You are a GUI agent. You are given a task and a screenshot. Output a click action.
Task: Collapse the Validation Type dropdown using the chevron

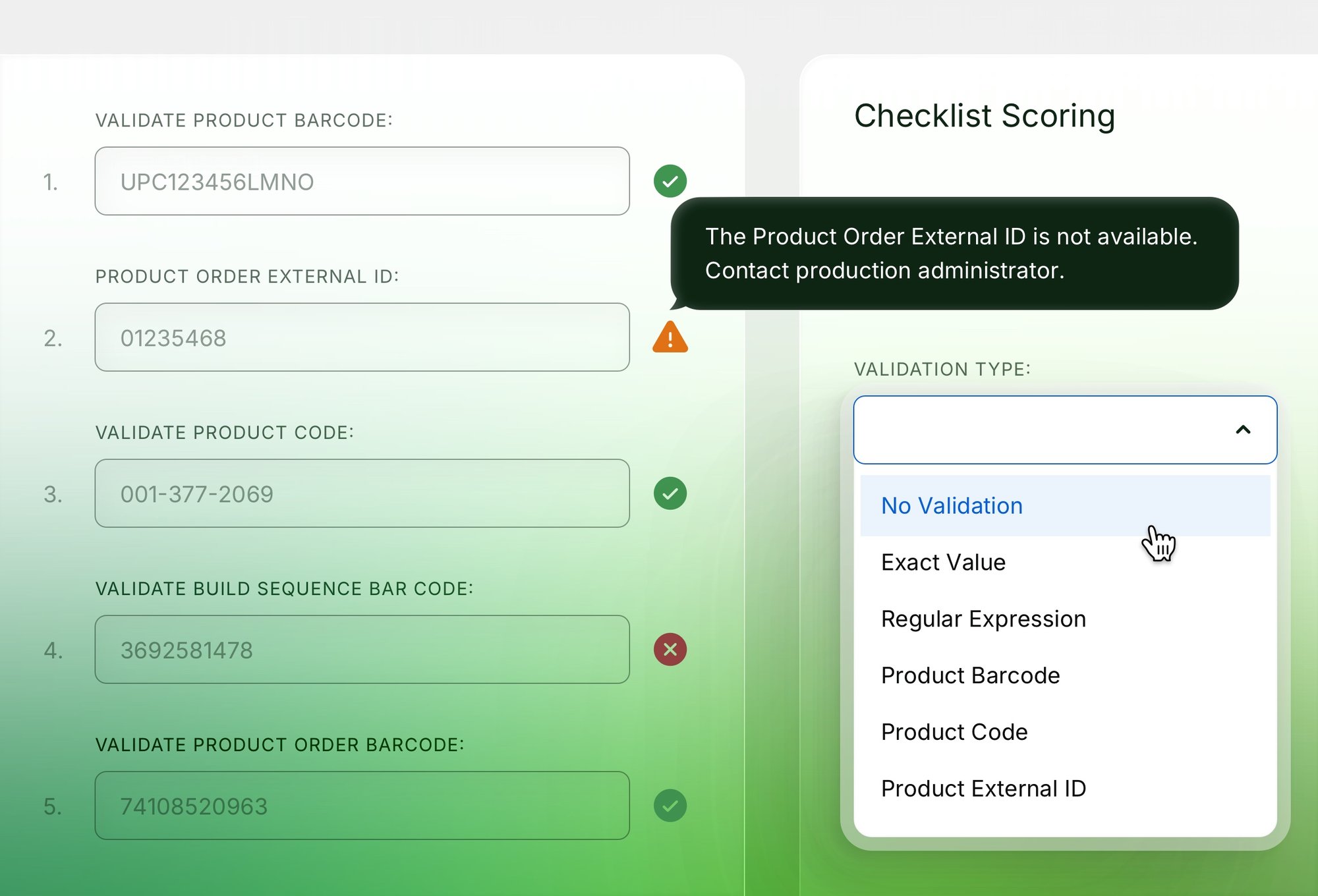coord(1243,430)
